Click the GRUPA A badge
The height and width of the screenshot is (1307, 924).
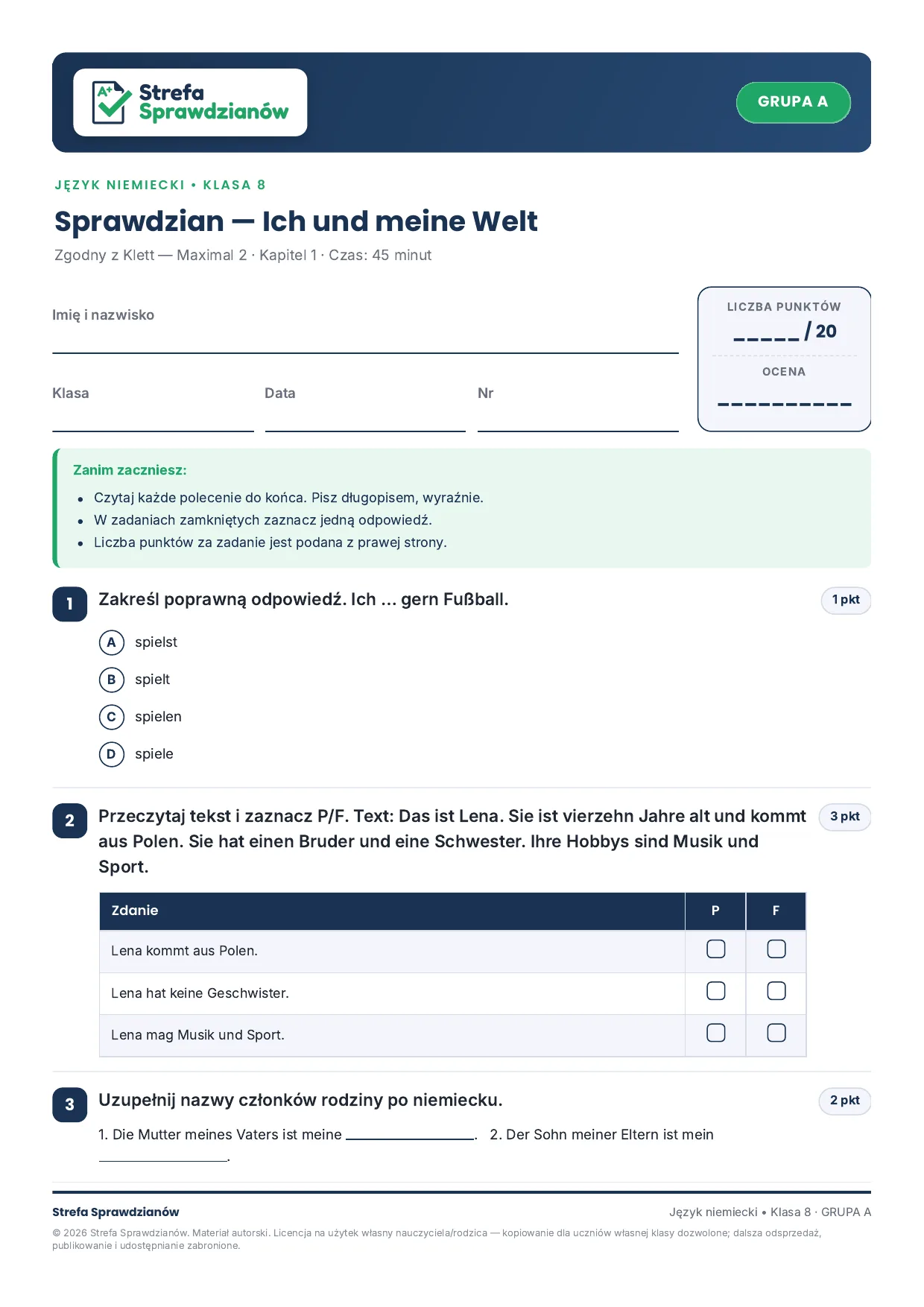coord(793,102)
